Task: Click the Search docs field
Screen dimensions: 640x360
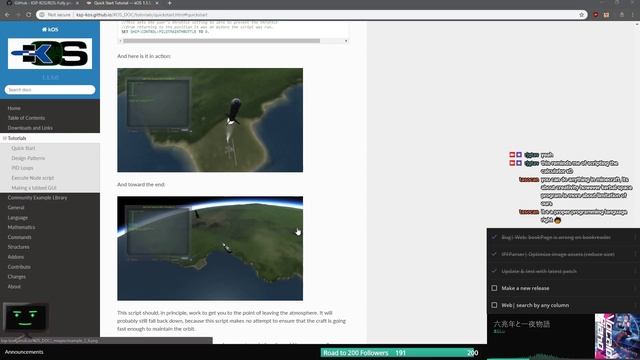Action: tap(50, 89)
